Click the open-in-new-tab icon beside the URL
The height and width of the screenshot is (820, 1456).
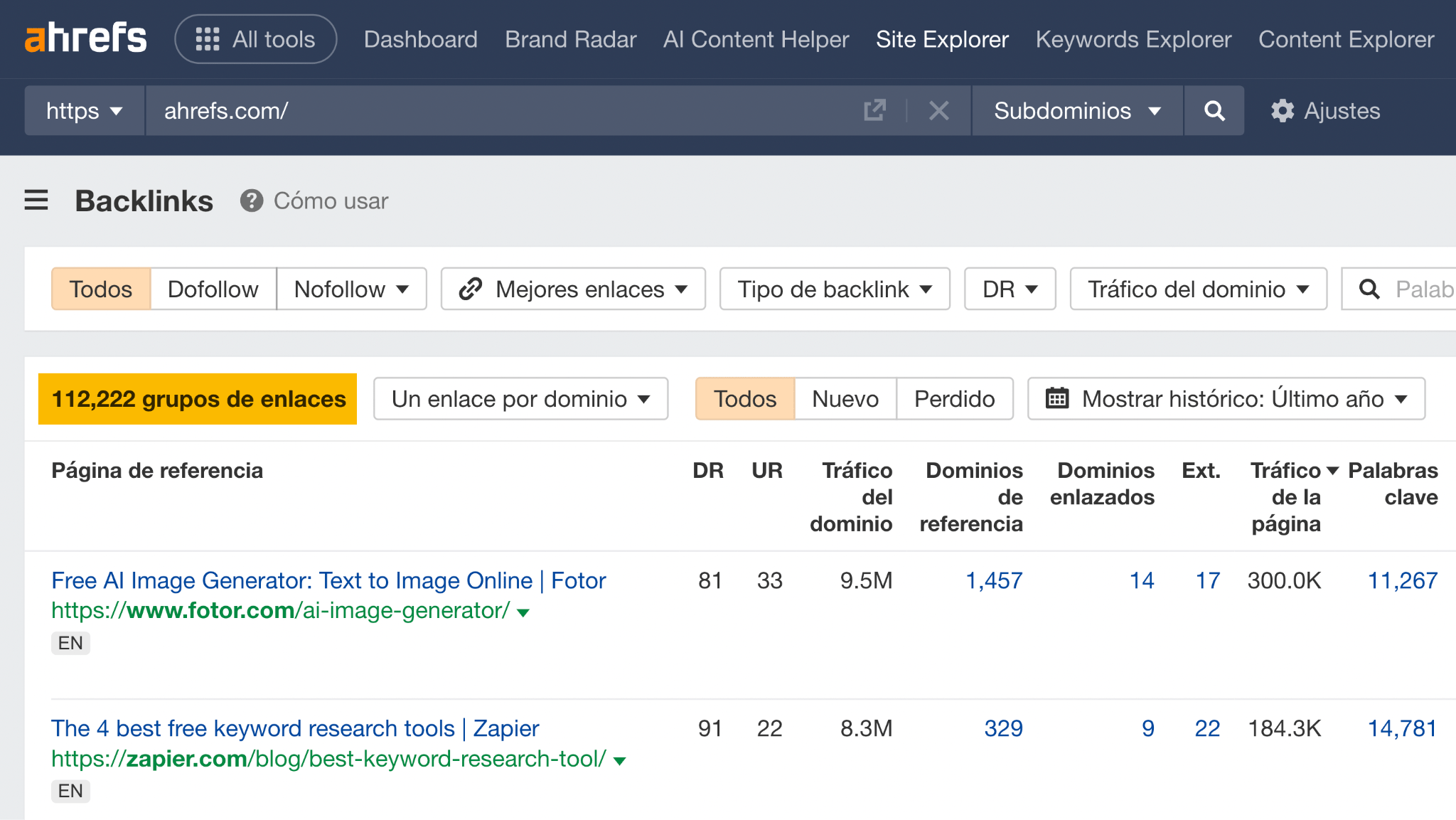(x=874, y=110)
